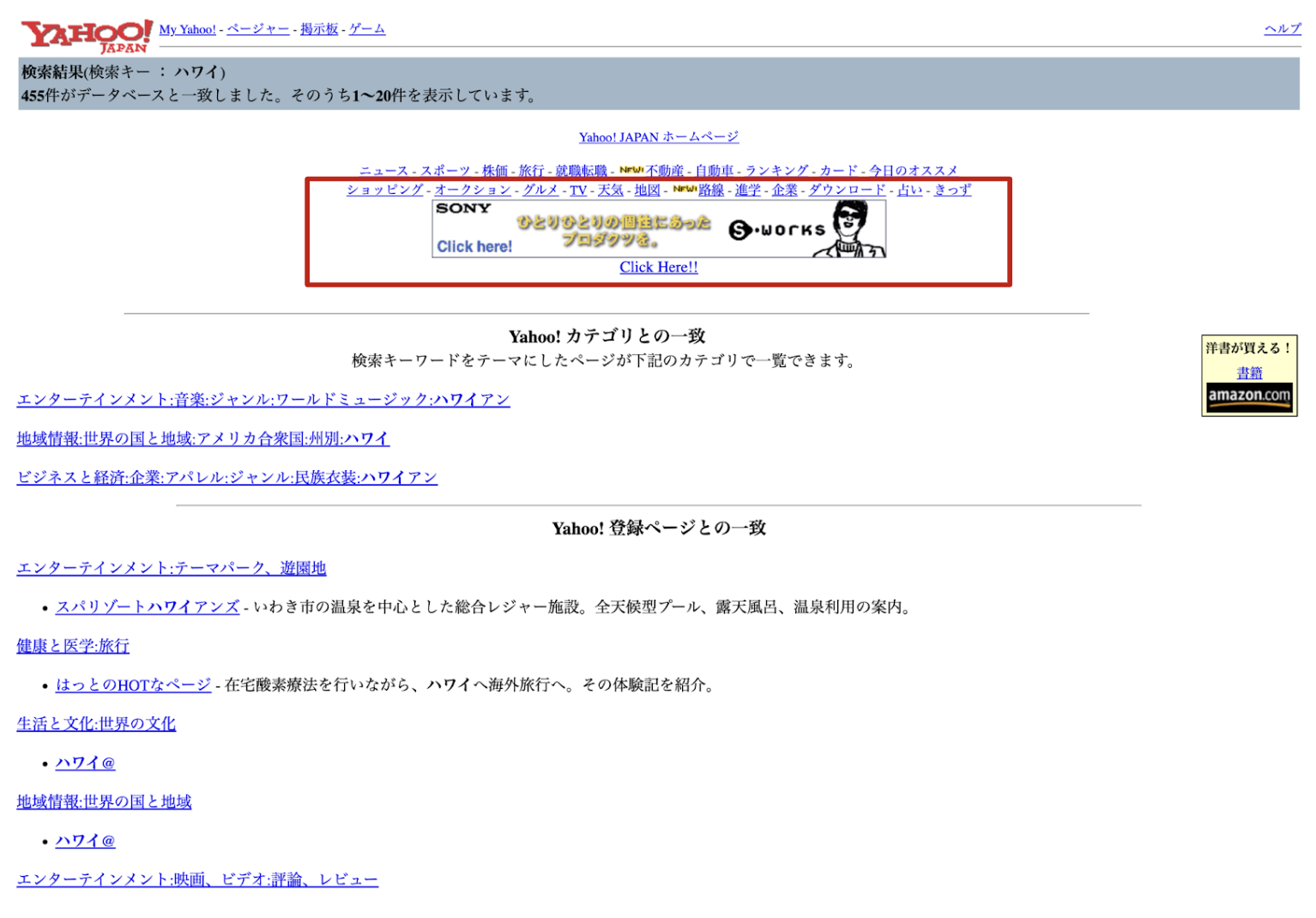Open ハワイ@ under 生活と文化:世界の文化

click(85, 764)
